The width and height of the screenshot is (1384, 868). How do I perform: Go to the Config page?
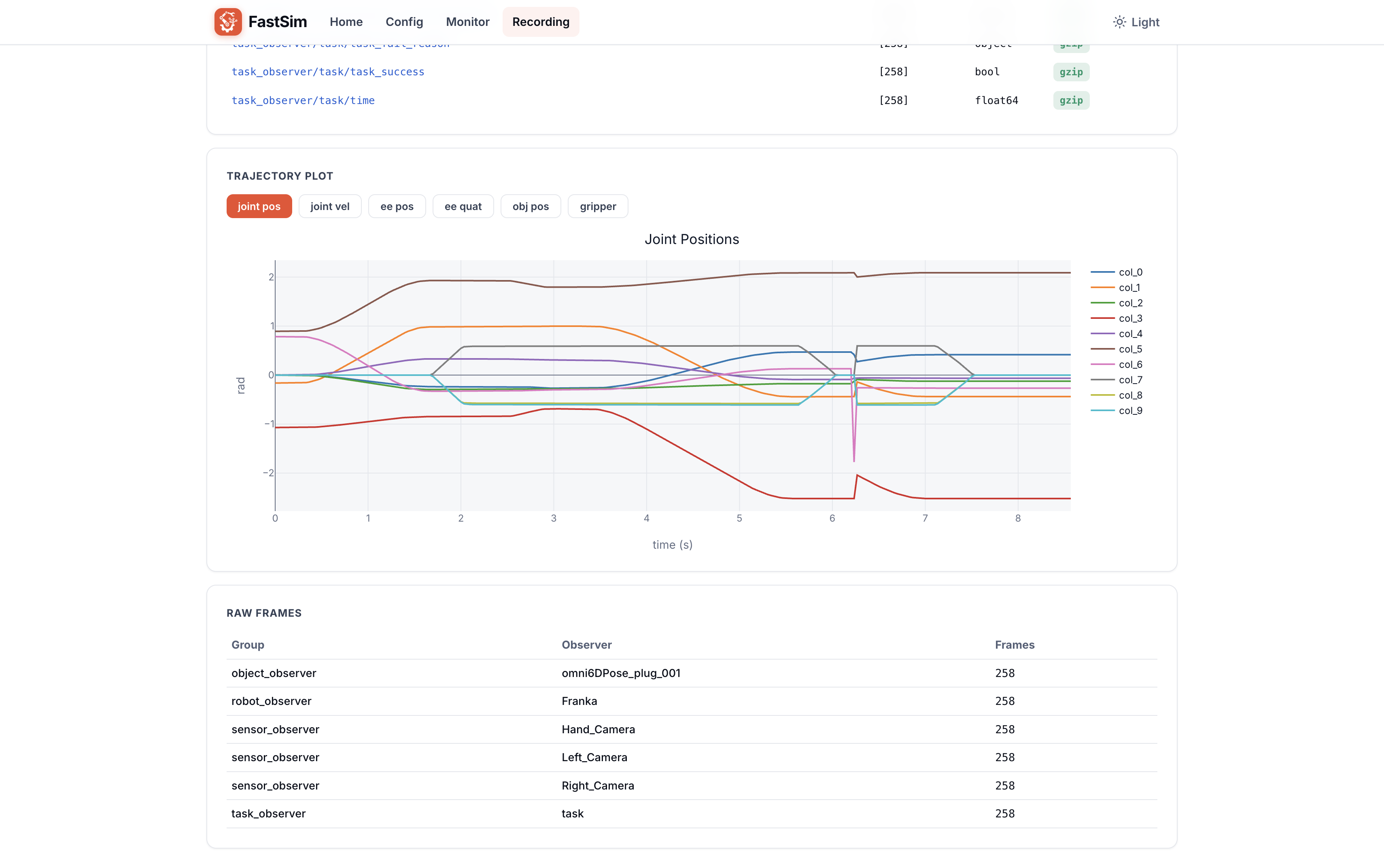pos(404,22)
